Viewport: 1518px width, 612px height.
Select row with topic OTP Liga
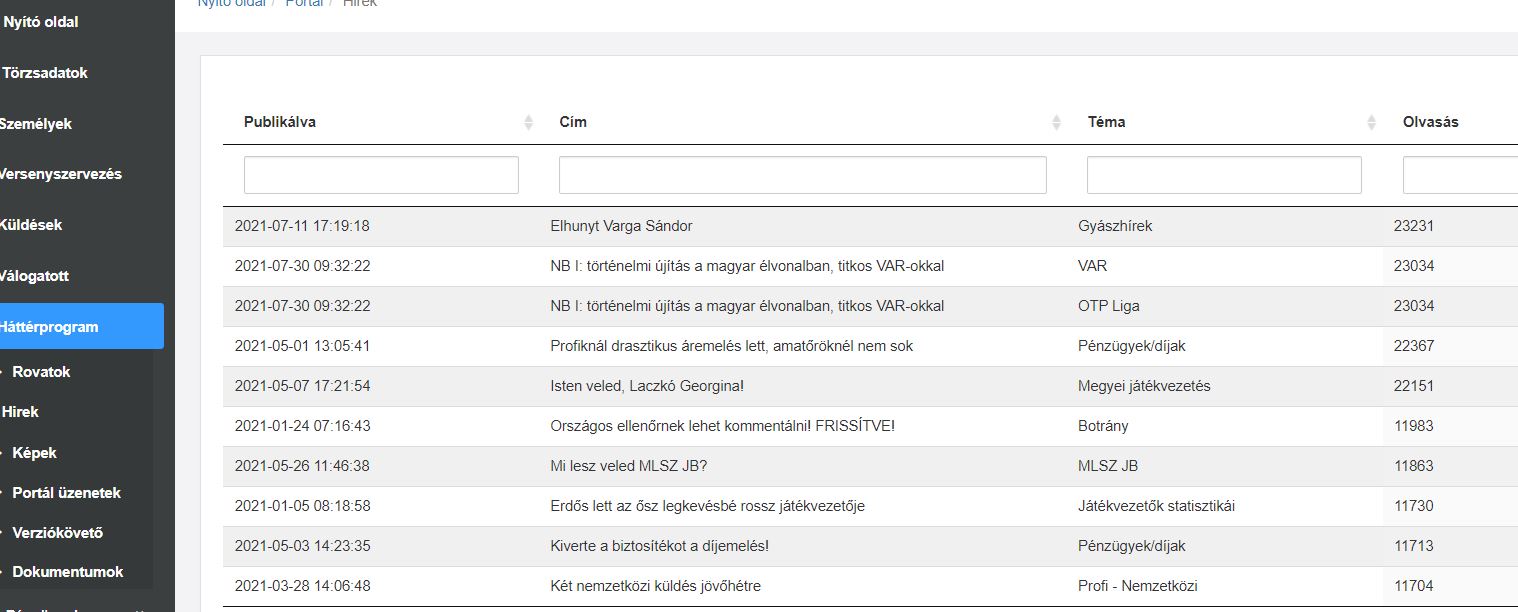click(870, 306)
